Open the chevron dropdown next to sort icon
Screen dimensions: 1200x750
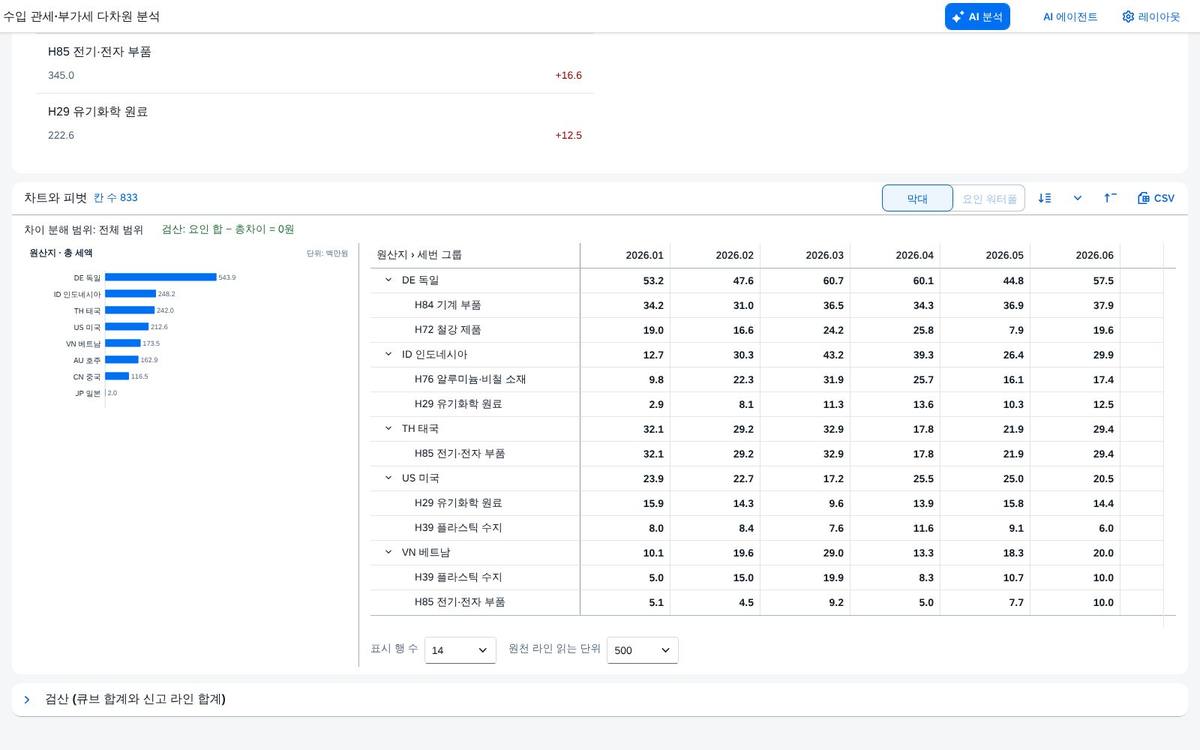tap(1077, 198)
